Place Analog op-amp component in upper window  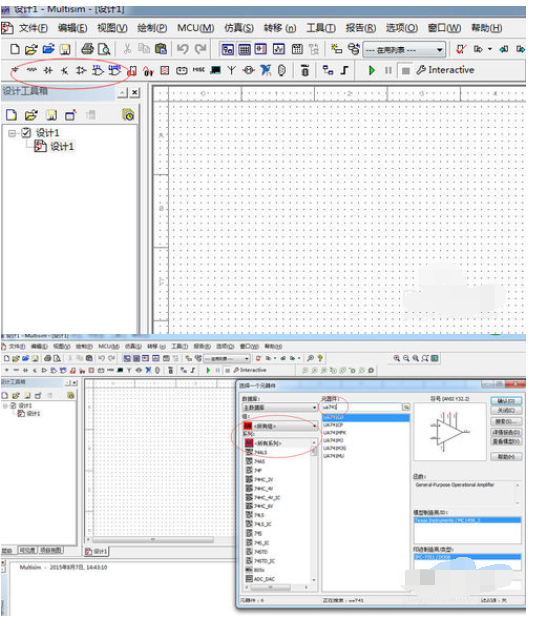[81, 70]
